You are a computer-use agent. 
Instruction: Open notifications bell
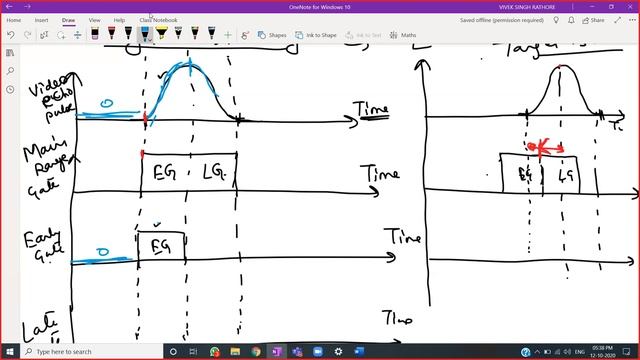571,20
